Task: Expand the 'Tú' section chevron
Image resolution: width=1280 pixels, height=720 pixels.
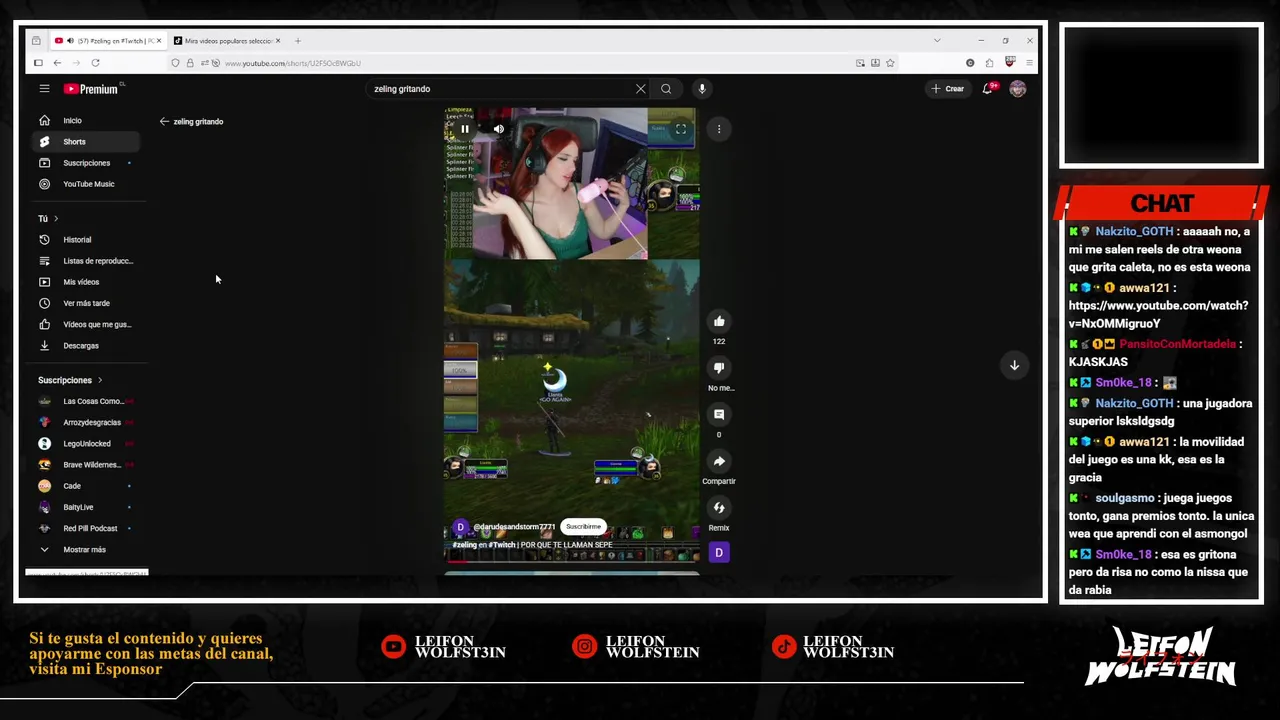Action: [56, 218]
